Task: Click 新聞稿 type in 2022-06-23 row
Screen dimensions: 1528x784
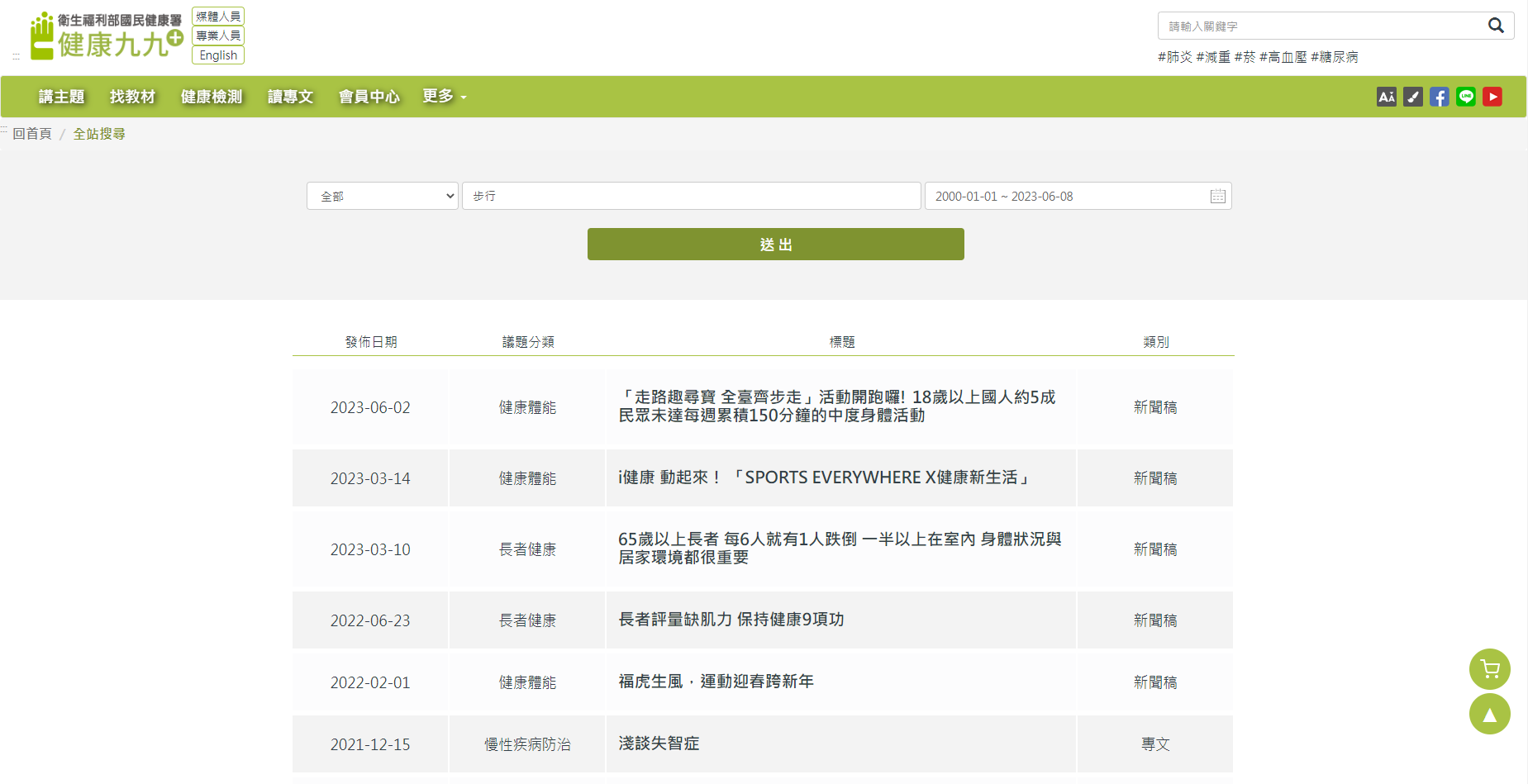Action: [1155, 620]
